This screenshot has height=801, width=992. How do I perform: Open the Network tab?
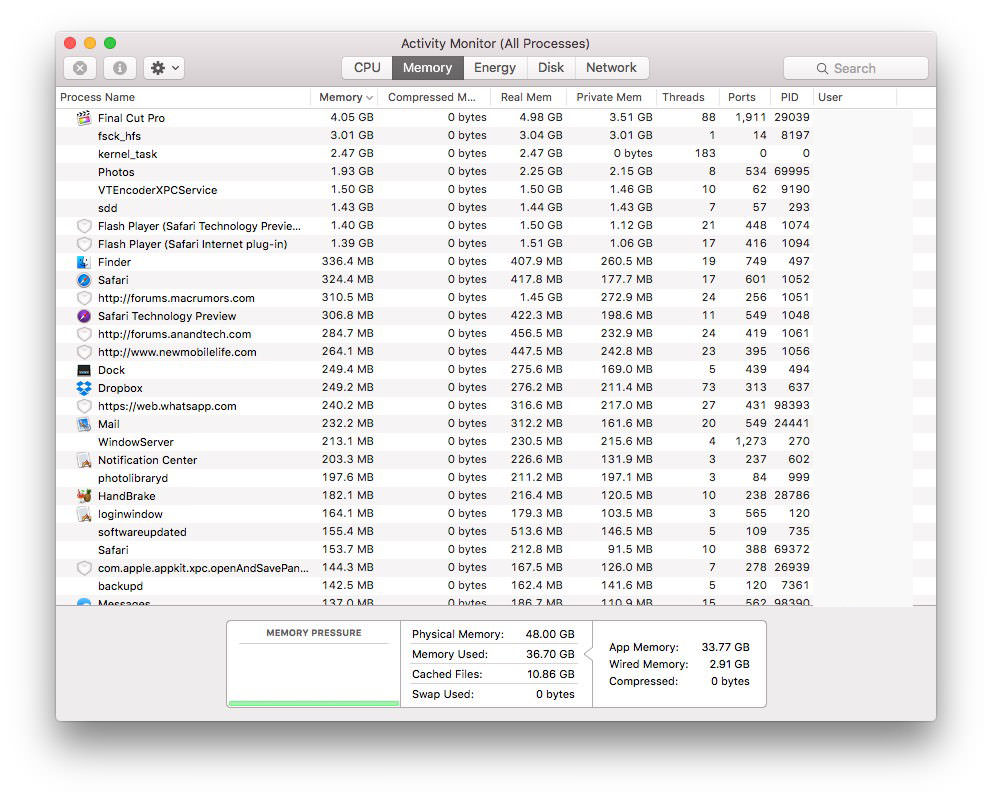click(x=611, y=68)
